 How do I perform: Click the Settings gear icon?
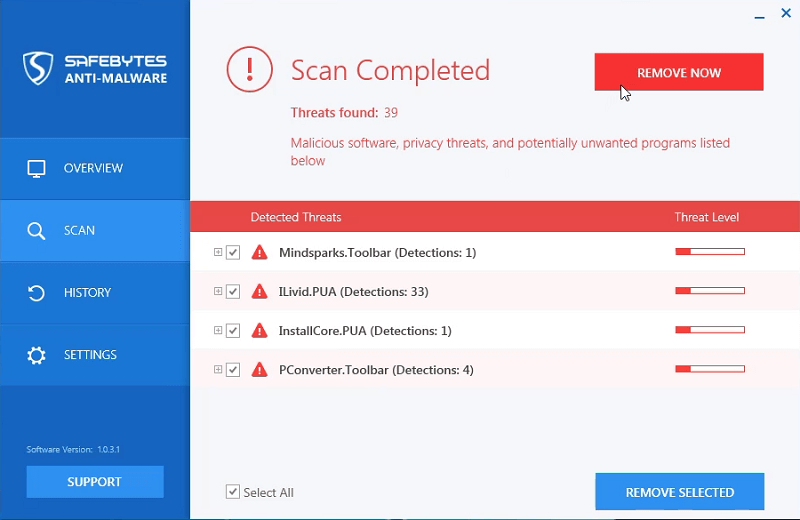(36, 355)
